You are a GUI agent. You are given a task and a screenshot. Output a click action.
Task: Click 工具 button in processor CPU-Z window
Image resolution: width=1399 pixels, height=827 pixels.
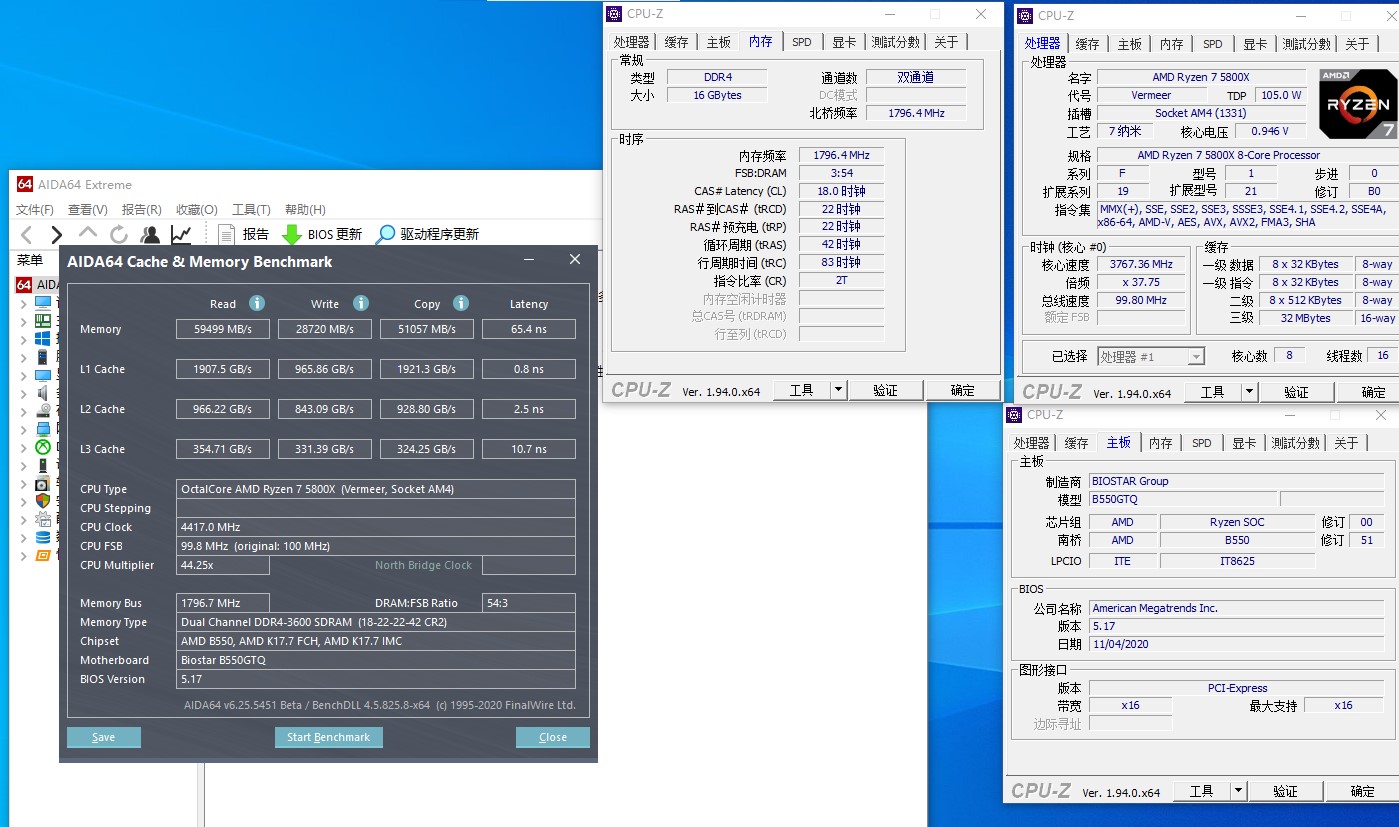(x=1213, y=392)
